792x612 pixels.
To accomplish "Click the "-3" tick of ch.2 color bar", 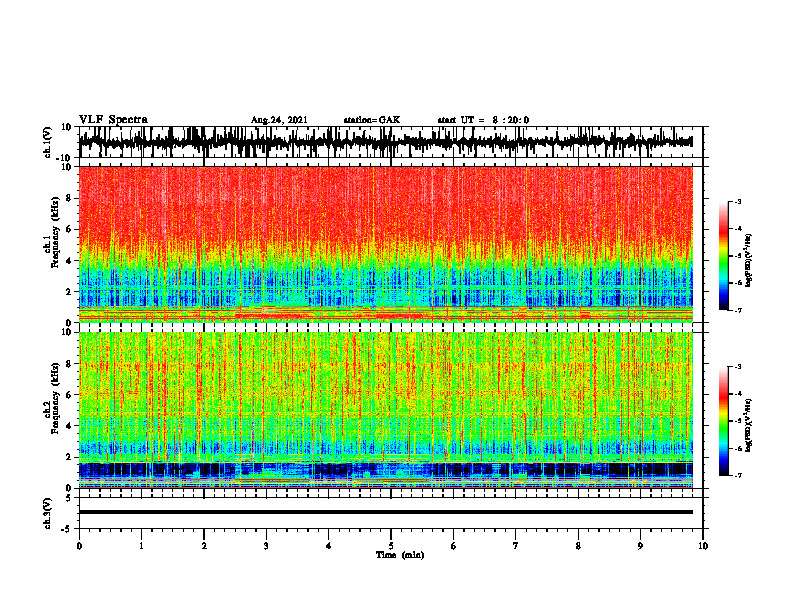I will 737,367.
